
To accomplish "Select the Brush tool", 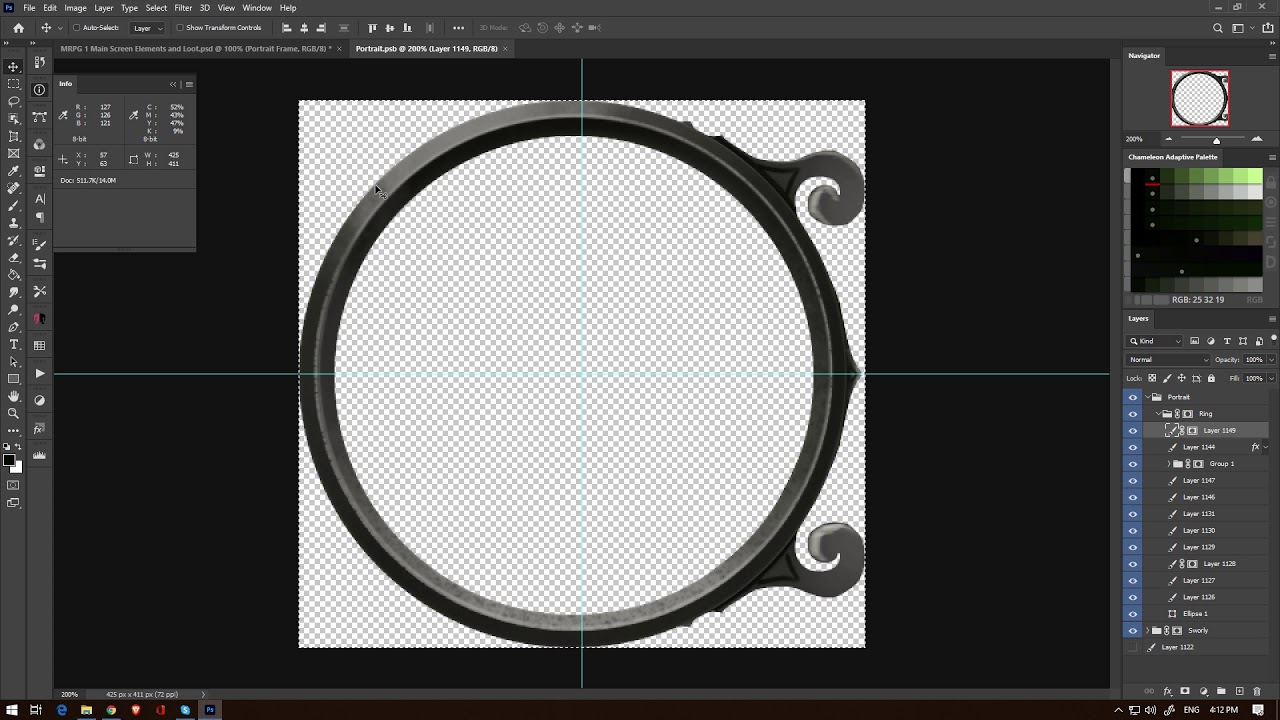I will pos(13,205).
